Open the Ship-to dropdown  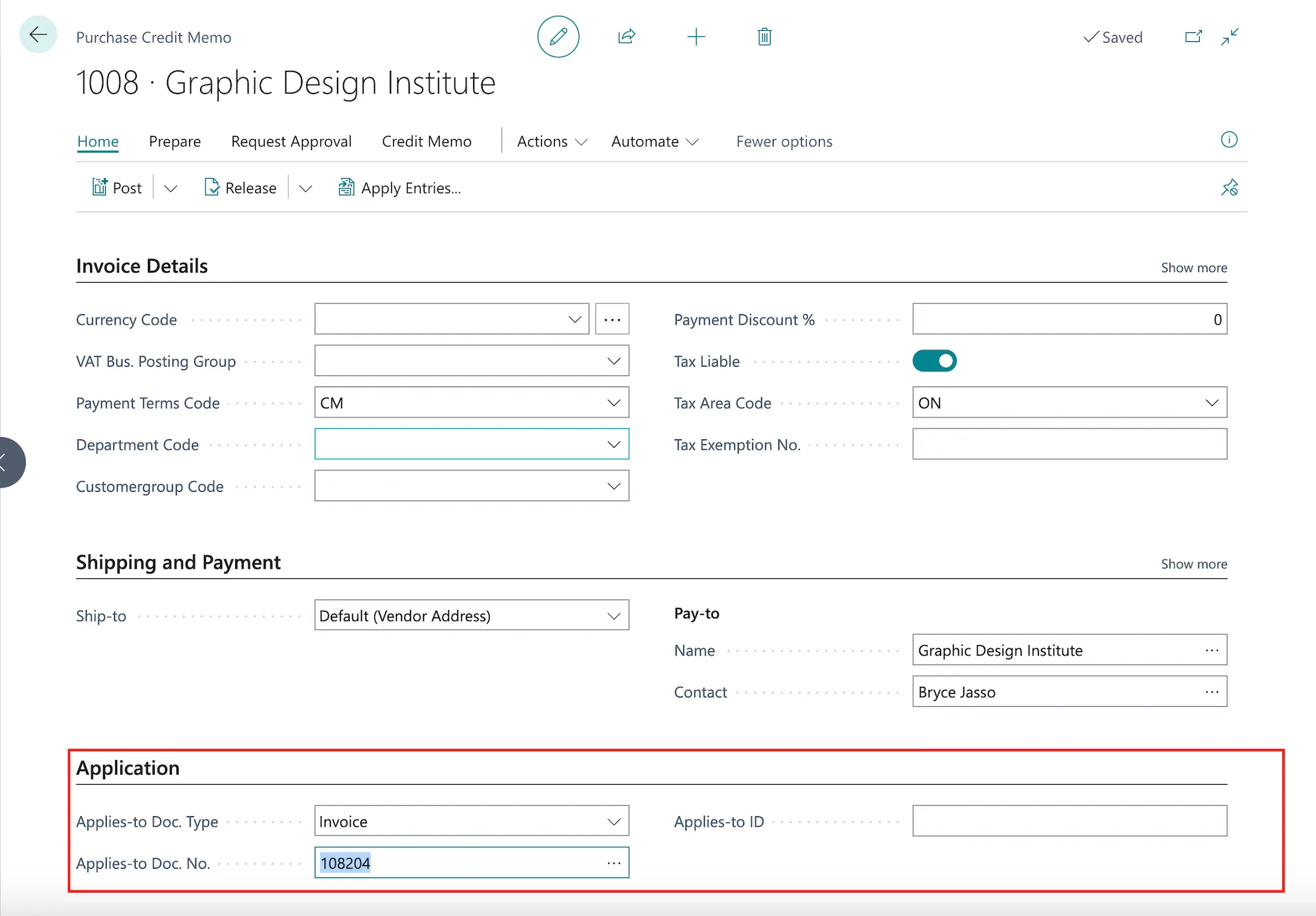(613, 615)
